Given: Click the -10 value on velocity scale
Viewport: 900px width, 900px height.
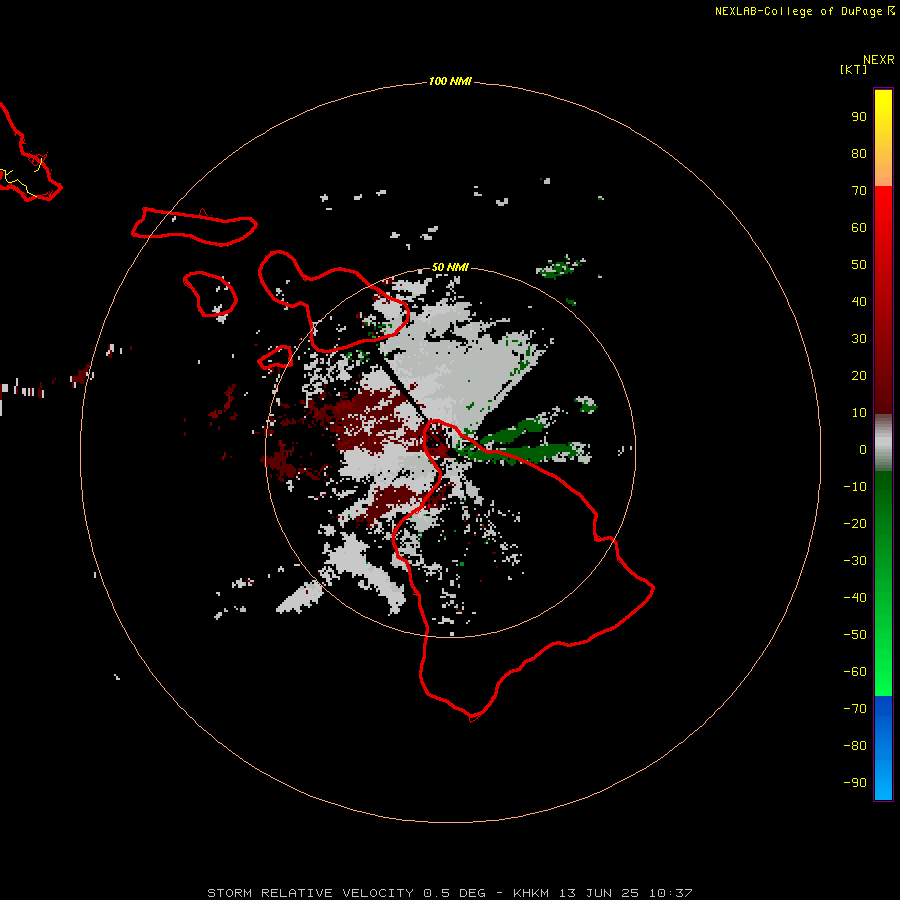Looking at the screenshot, I should click(855, 487).
